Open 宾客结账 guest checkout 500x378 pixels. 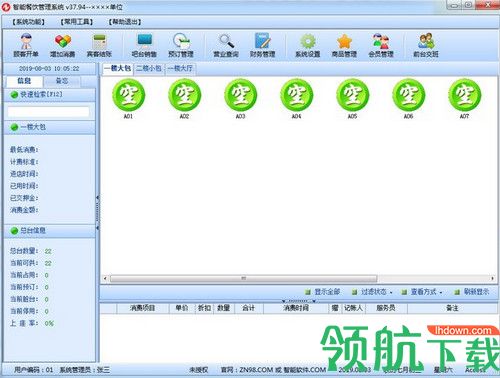99,45
